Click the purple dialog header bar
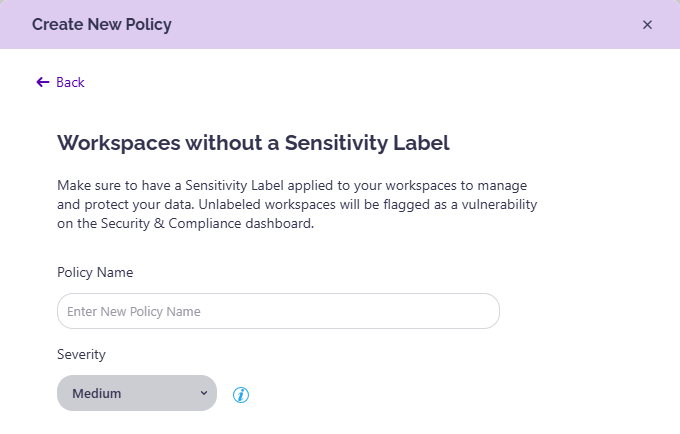The image size is (680, 434). coord(400,25)
